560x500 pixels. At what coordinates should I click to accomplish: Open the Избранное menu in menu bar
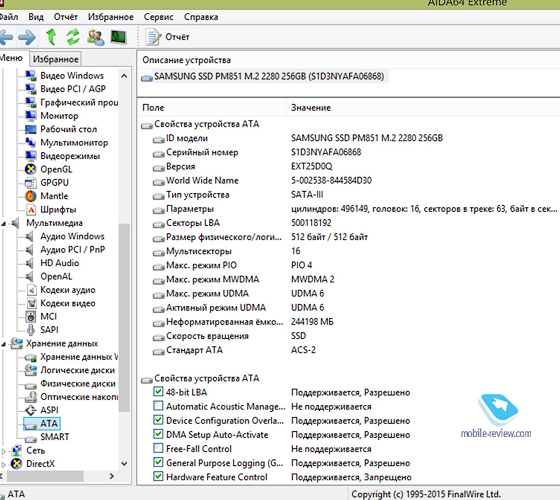(x=111, y=17)
